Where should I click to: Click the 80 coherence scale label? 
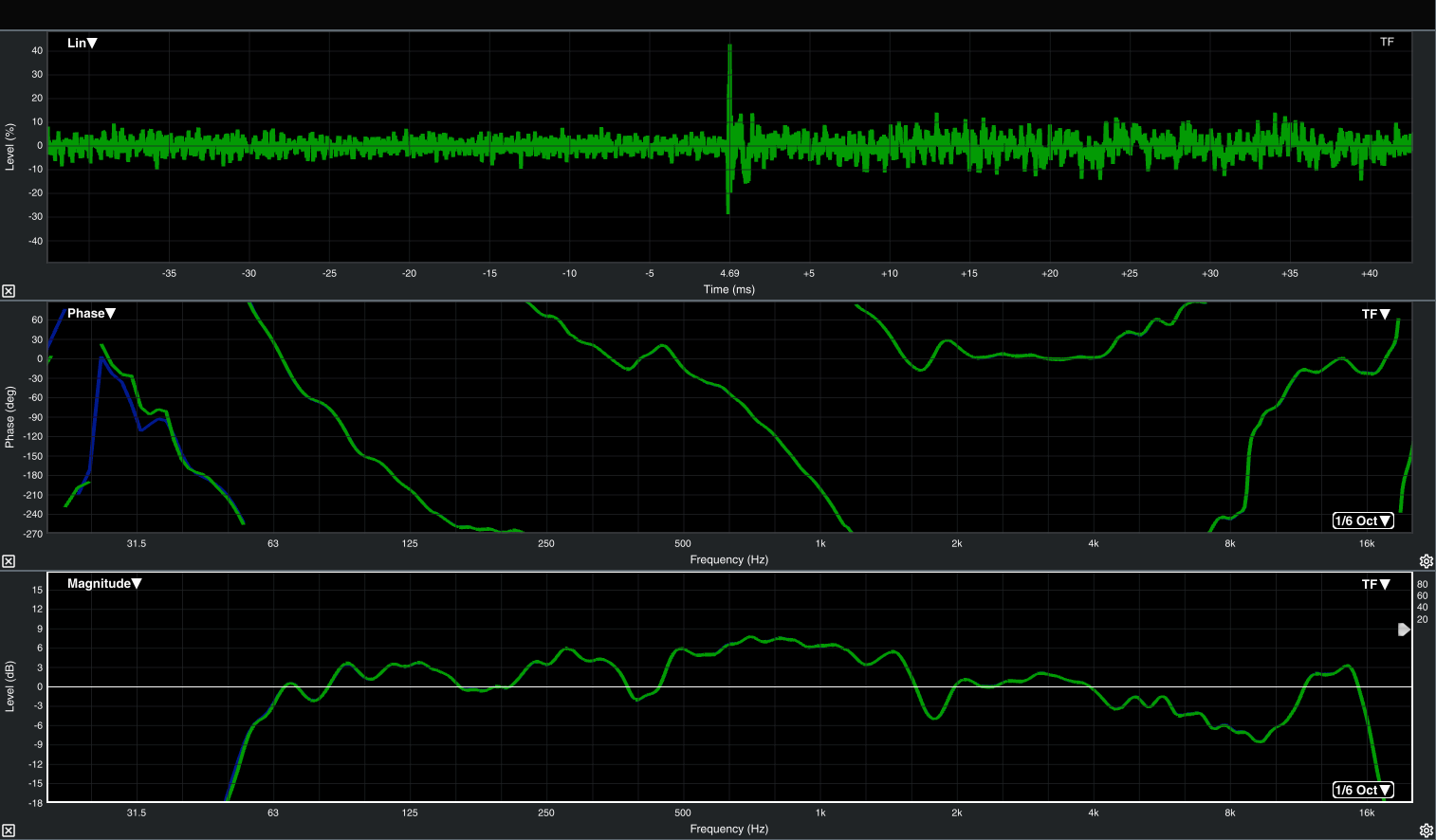coord(1423,585)
